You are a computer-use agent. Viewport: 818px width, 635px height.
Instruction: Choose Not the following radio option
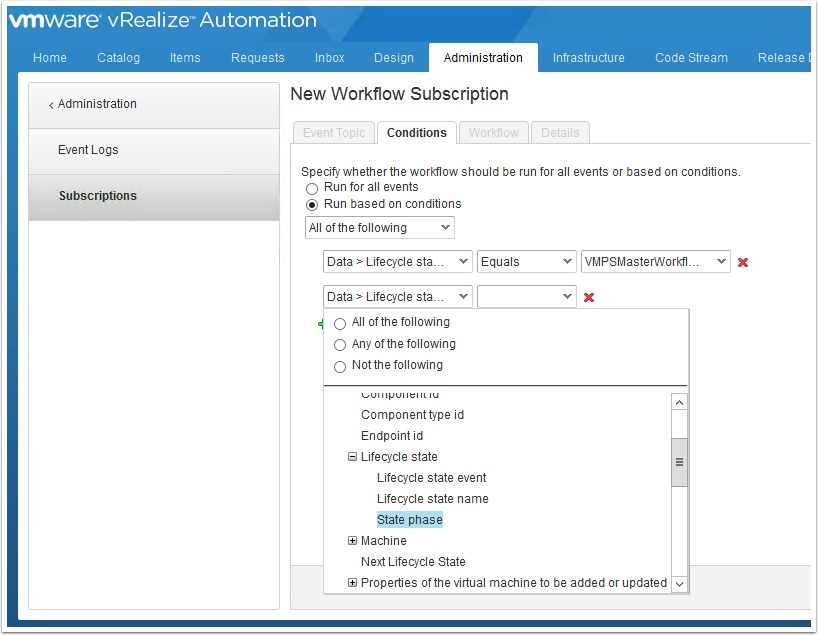pyautogui.click(x=340, y=366)
